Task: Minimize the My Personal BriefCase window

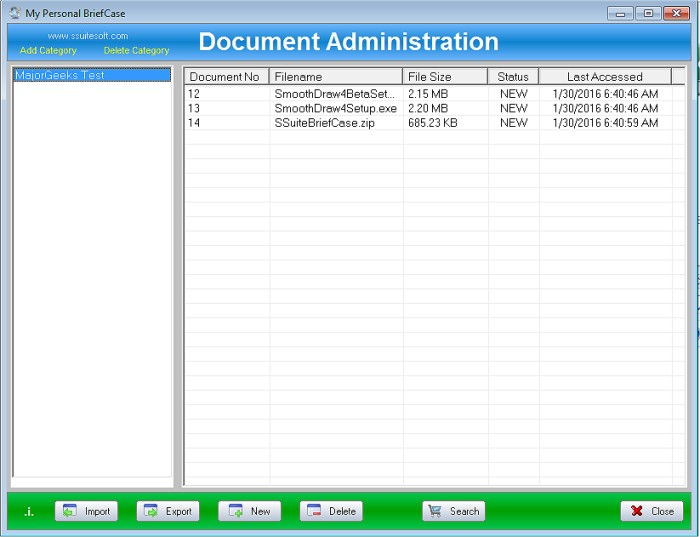Action: click(620, 13)
